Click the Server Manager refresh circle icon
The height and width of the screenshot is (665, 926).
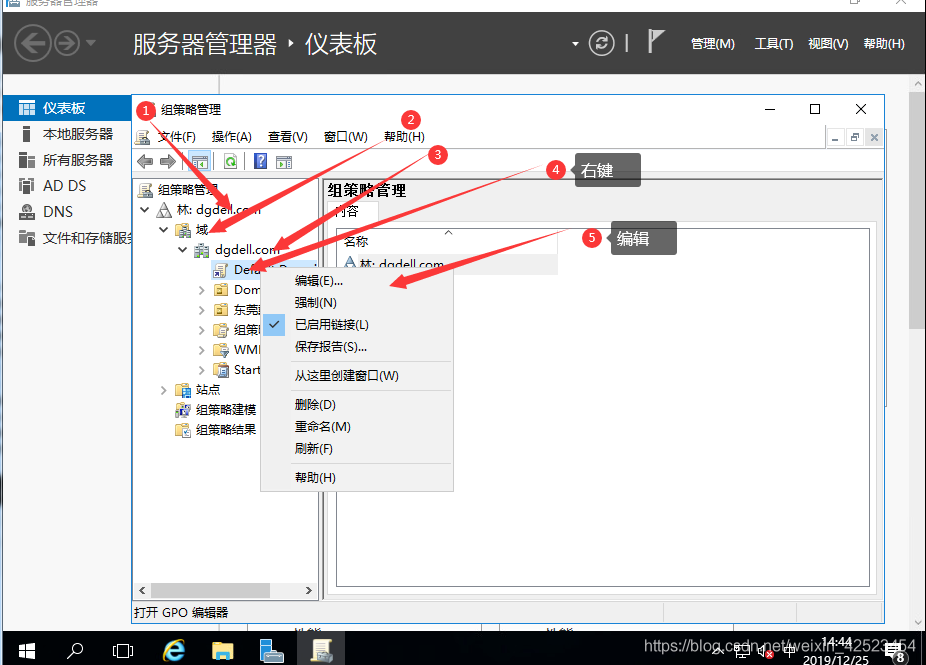(x=601, y=43)
